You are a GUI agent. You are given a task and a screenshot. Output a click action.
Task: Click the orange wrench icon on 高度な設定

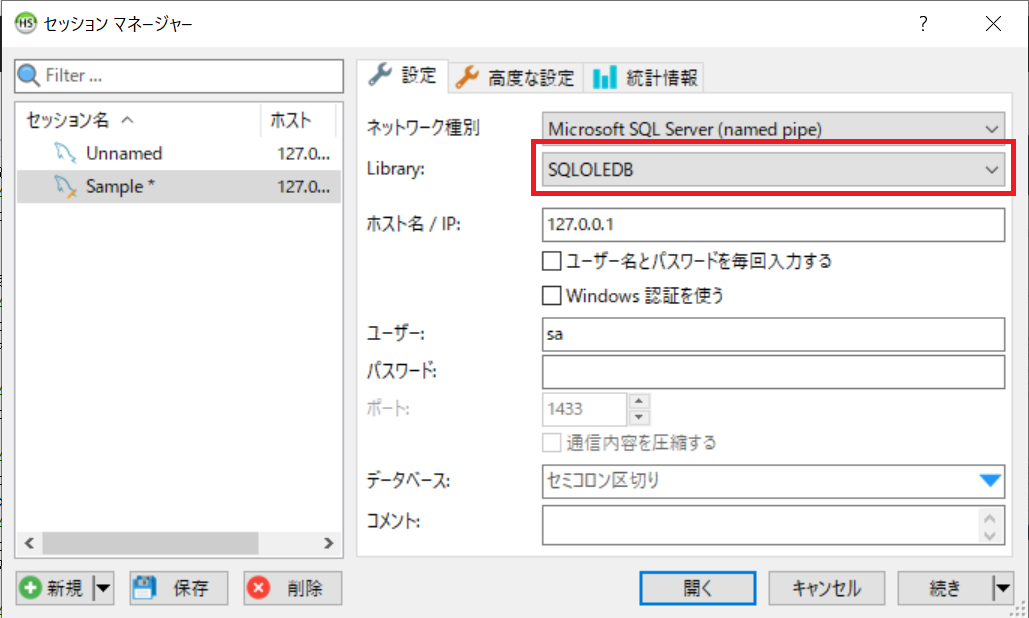[467, 77]
